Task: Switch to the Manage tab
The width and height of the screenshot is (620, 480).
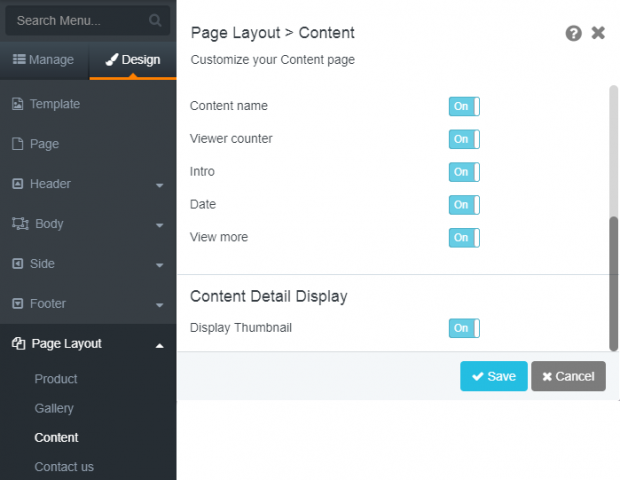Action: tap(43, 60)
